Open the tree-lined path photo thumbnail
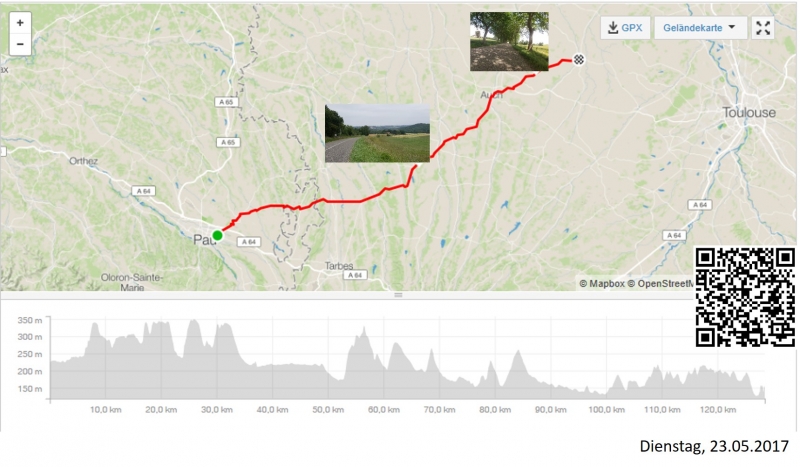Screen dimensions: 800x467 (x=509, y=41)
